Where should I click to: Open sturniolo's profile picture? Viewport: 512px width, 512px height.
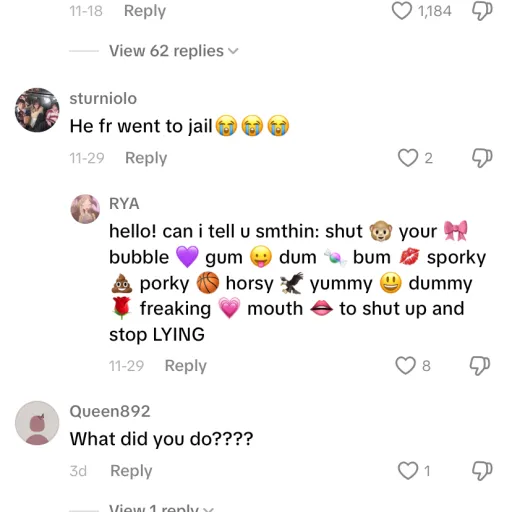click(x=37, y=110)
